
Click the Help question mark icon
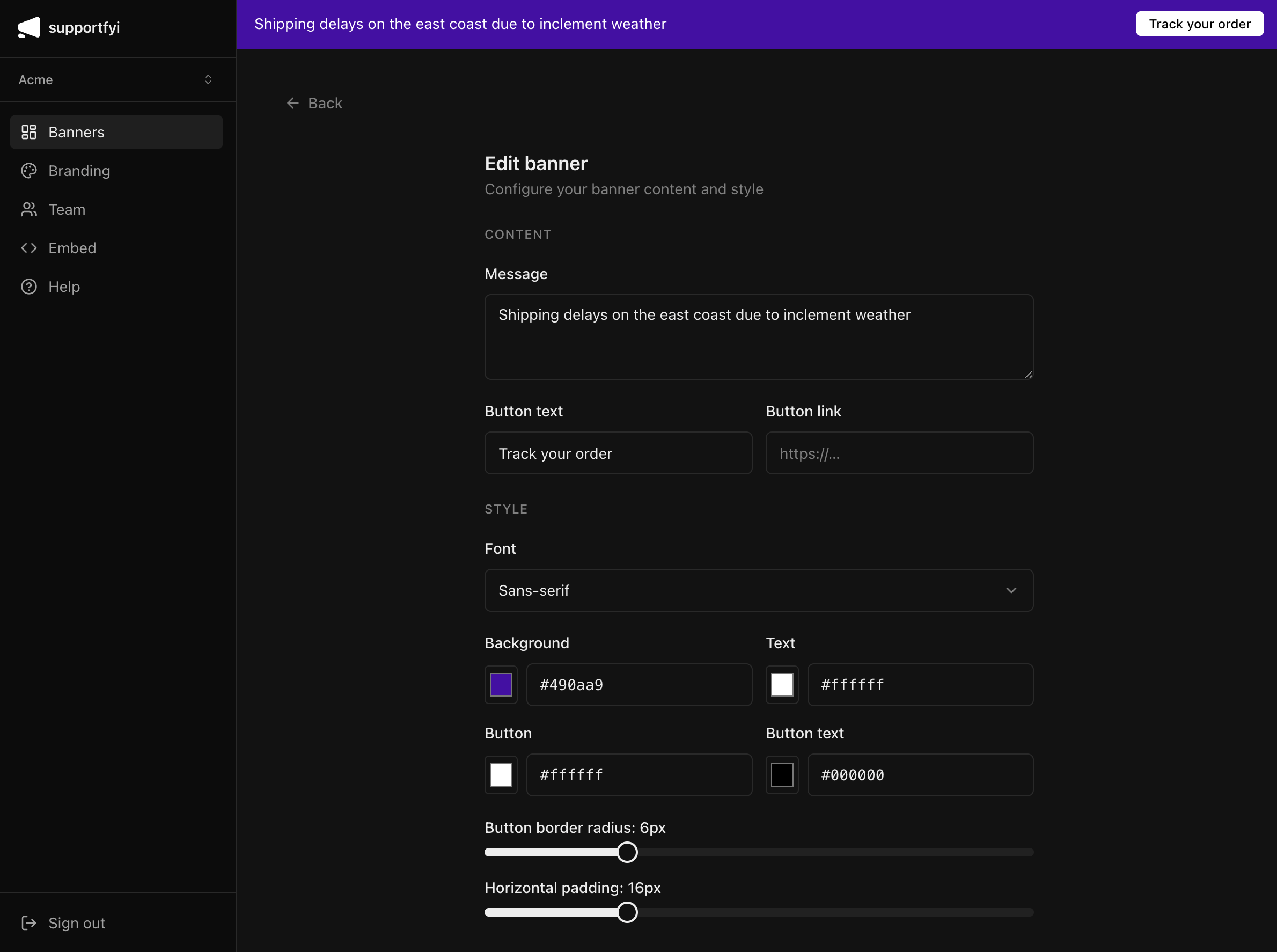click(29, 287)
